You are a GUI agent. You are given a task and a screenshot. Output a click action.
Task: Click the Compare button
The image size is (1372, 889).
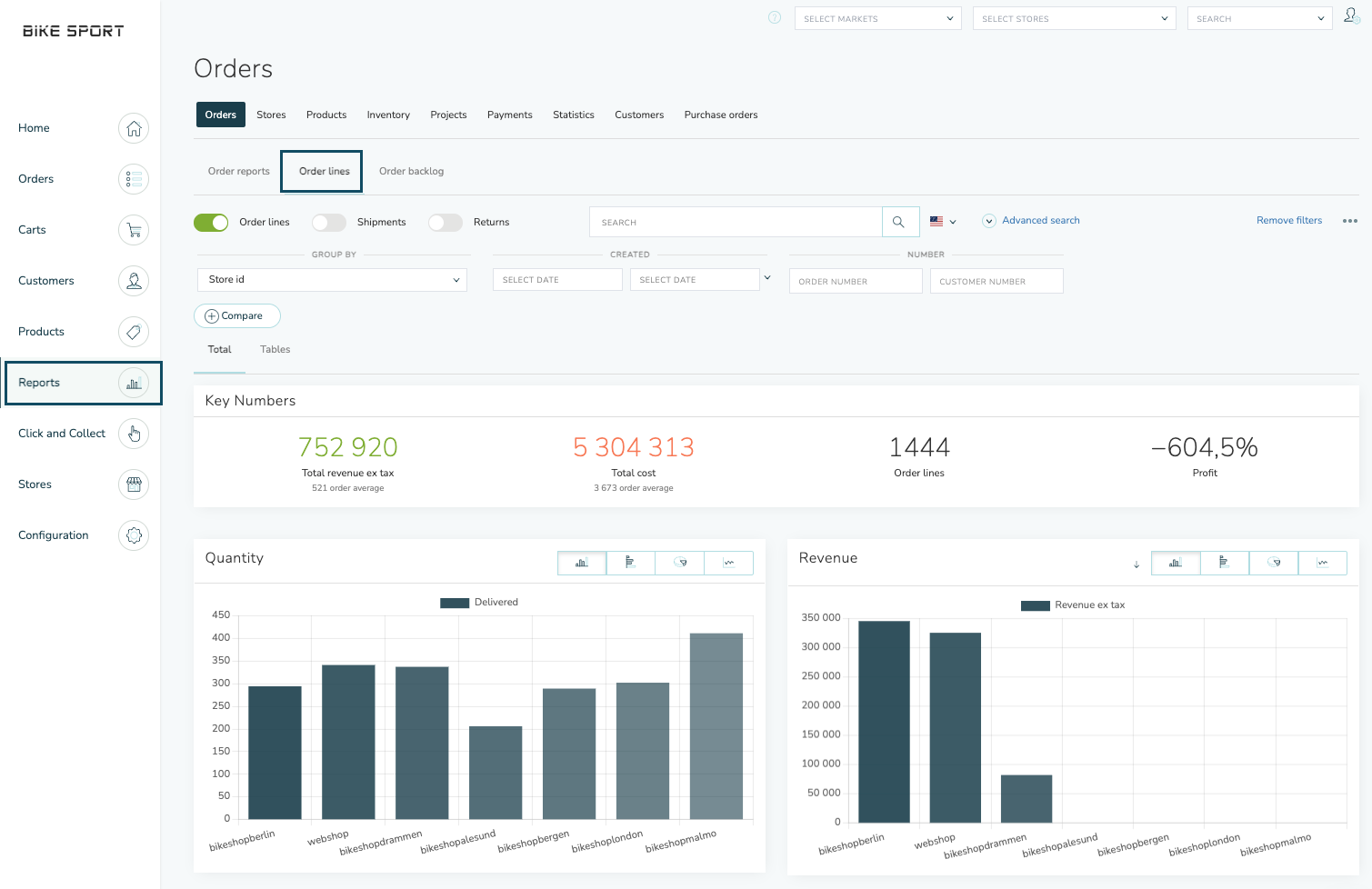coord(236,315)
